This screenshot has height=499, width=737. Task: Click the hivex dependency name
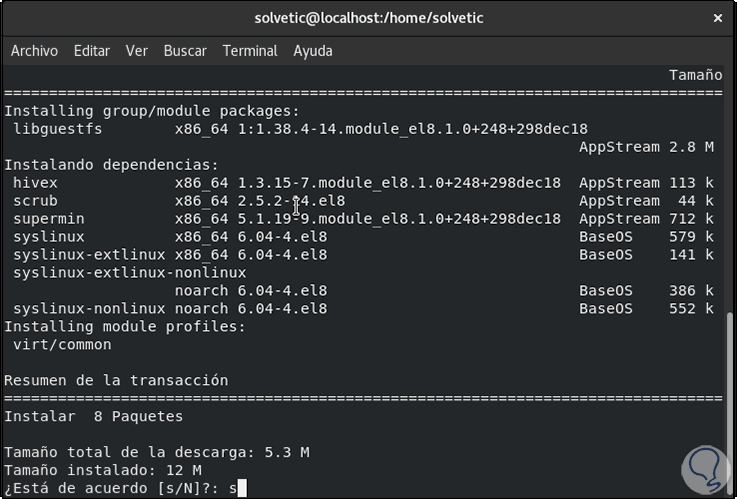pos(36,183)
